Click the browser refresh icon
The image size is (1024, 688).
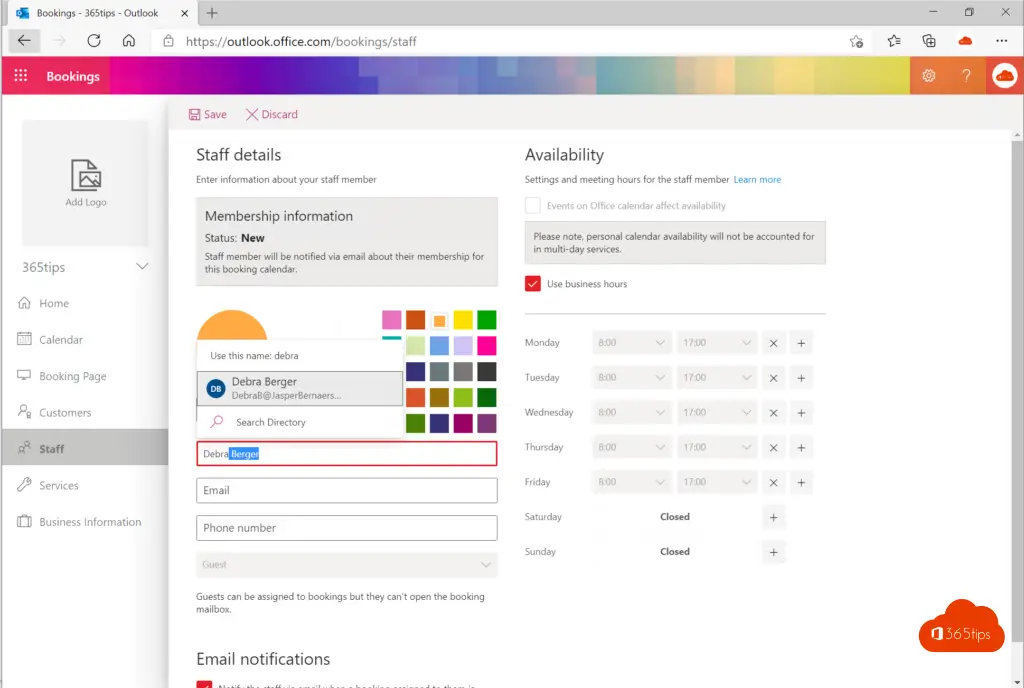coord(94,41)
